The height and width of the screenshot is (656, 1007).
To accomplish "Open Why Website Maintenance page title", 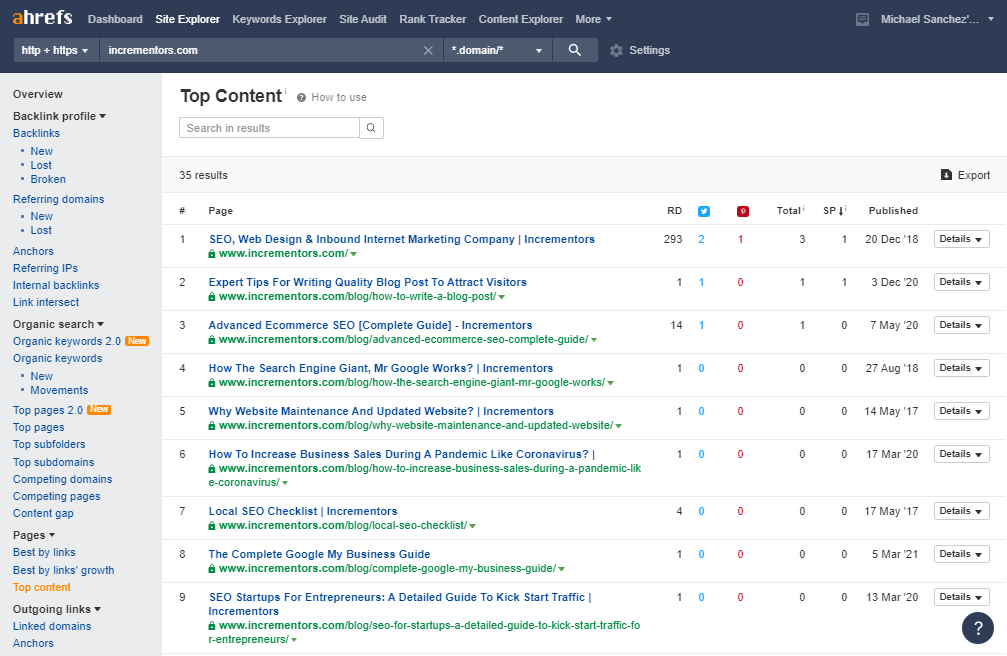I will point(381,411).
